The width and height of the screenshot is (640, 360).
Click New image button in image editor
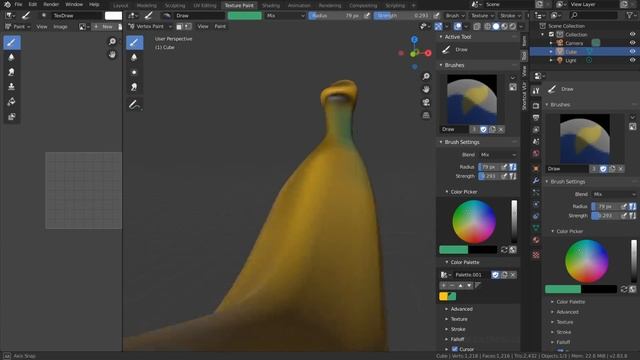click(103, 27)
